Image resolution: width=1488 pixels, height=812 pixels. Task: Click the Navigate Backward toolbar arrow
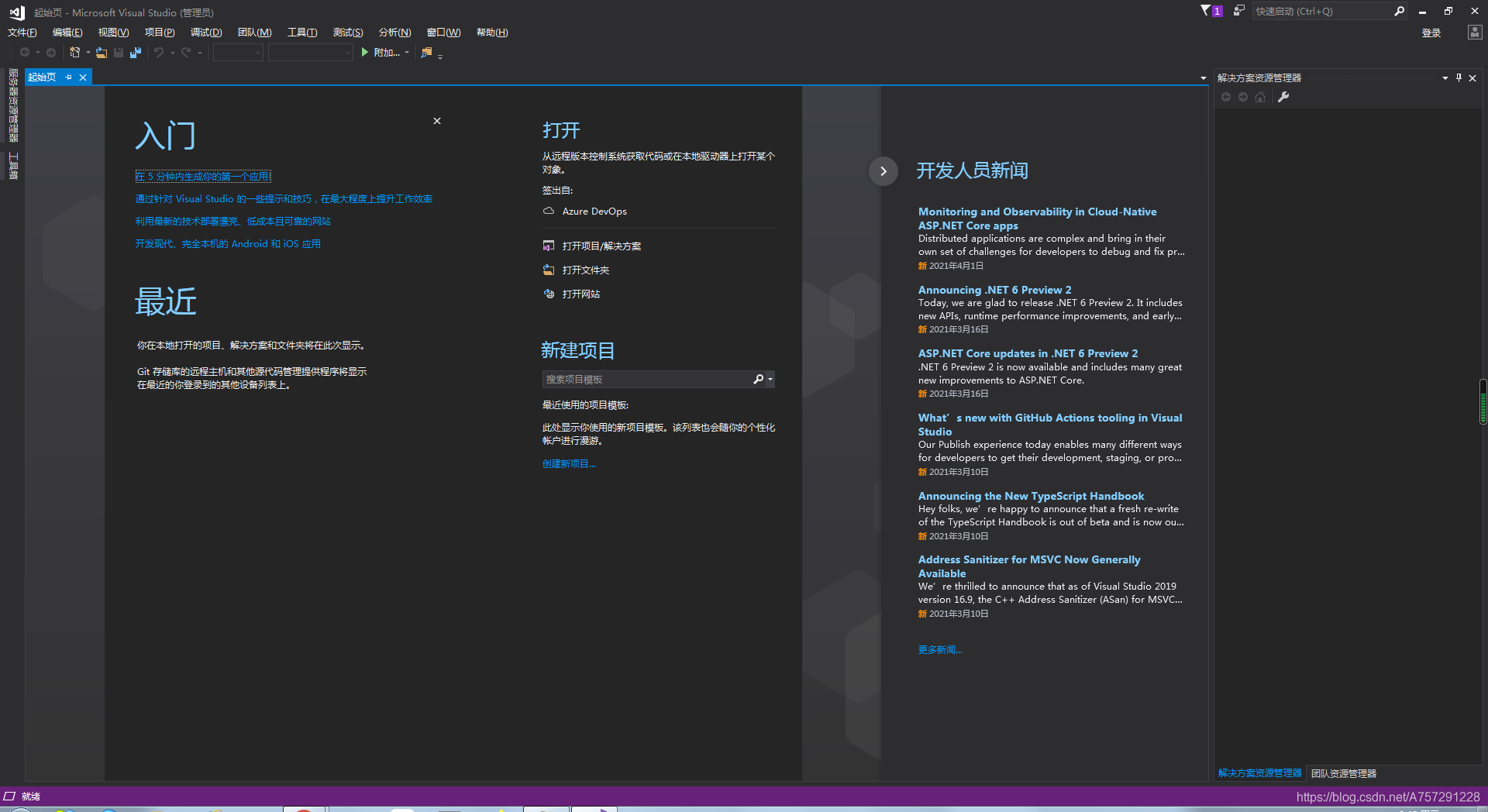pos(25,53)
